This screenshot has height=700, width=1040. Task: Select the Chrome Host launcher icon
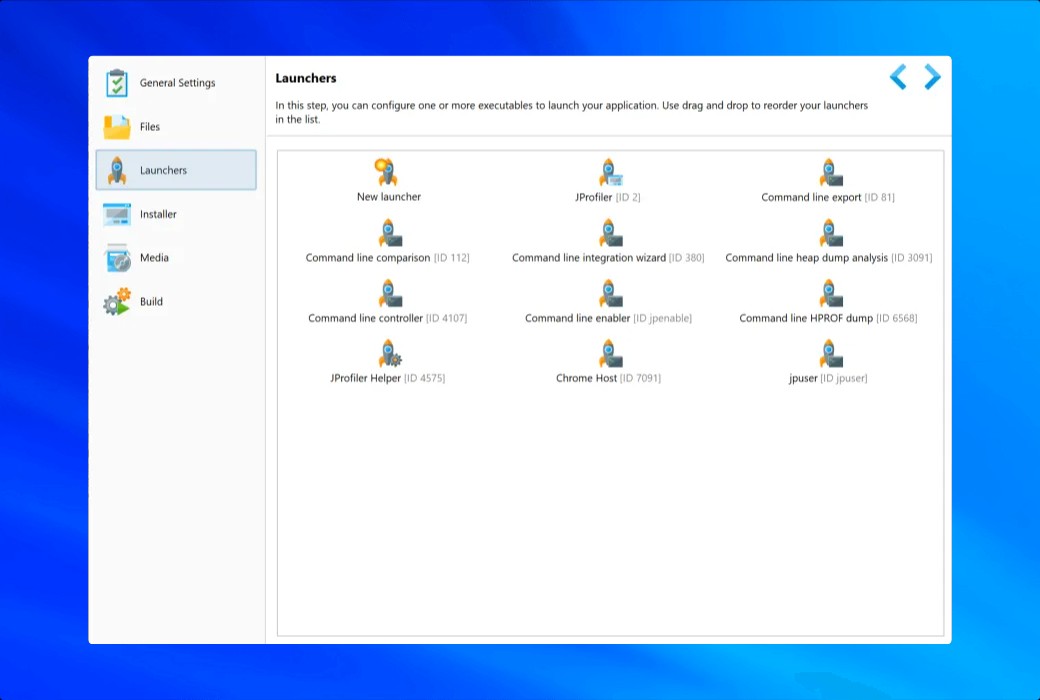coord(610,354)
